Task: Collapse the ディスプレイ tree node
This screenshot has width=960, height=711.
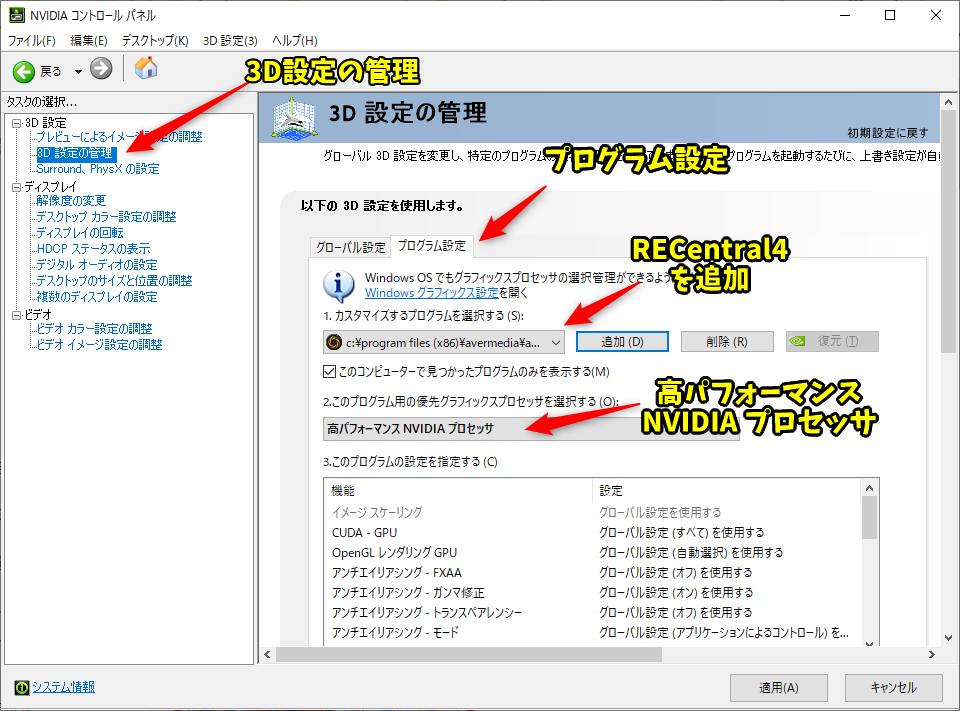Action: 17,187
